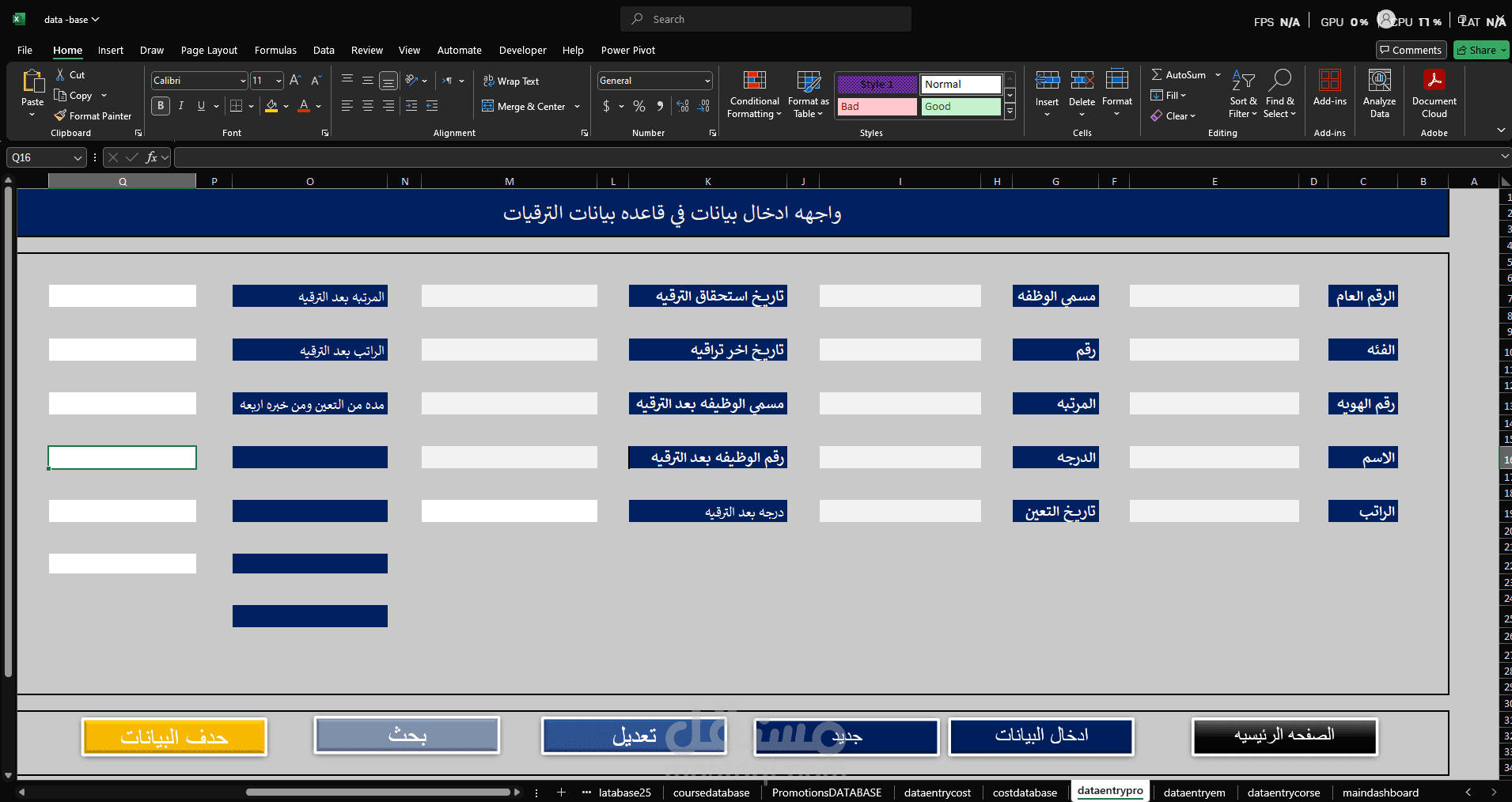1512x802 pixels.
Task: Click the بحث search button
Action: (407, 736)
